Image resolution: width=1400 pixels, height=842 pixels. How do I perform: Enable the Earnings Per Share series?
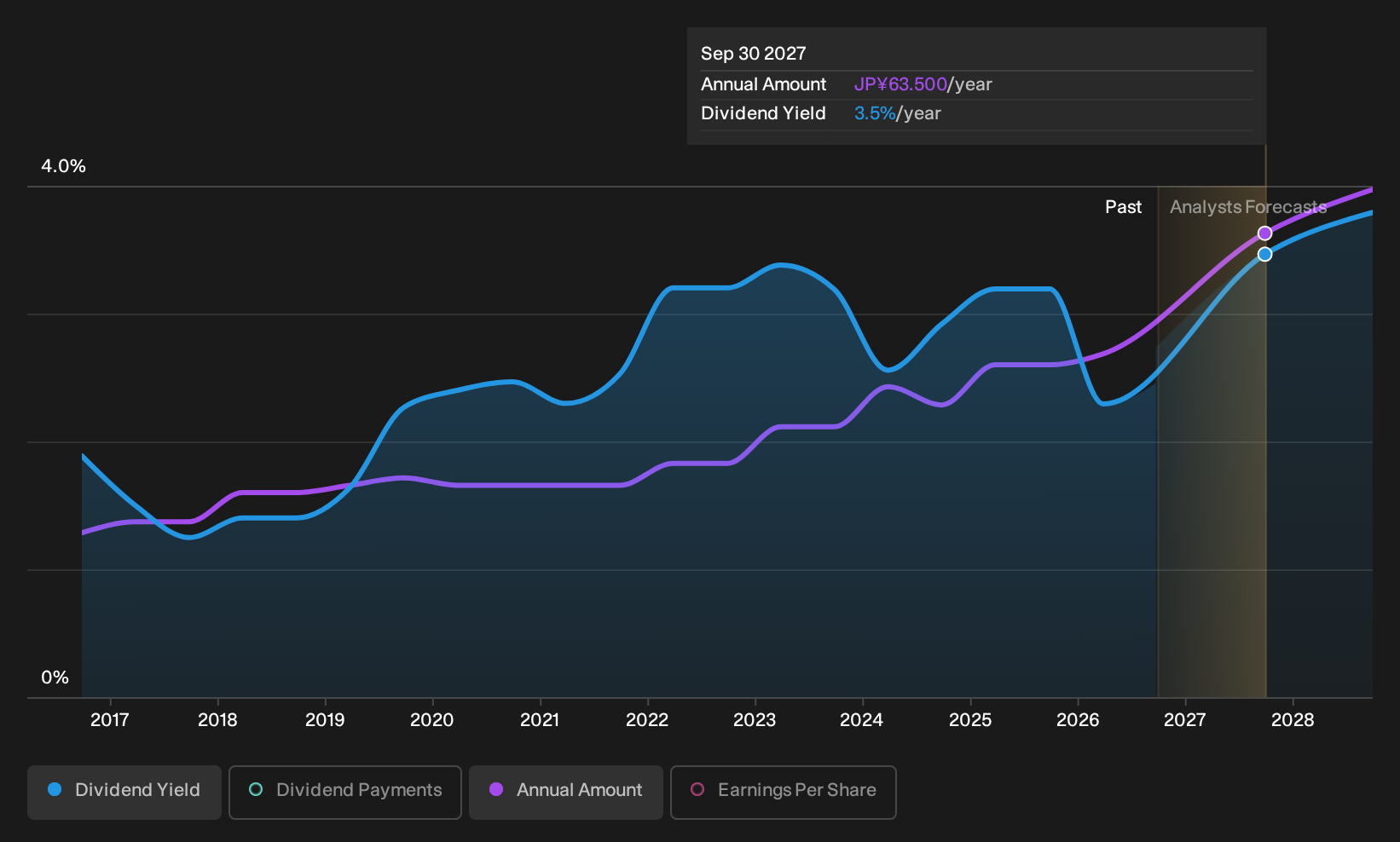[784, 792]
